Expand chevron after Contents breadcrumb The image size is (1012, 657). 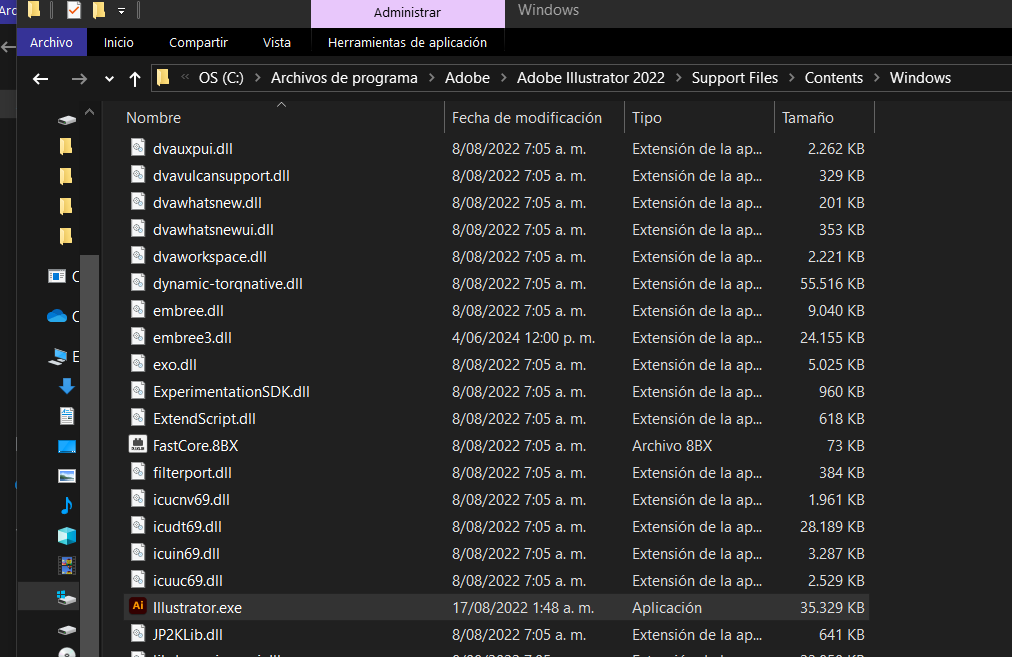point(876,77)
